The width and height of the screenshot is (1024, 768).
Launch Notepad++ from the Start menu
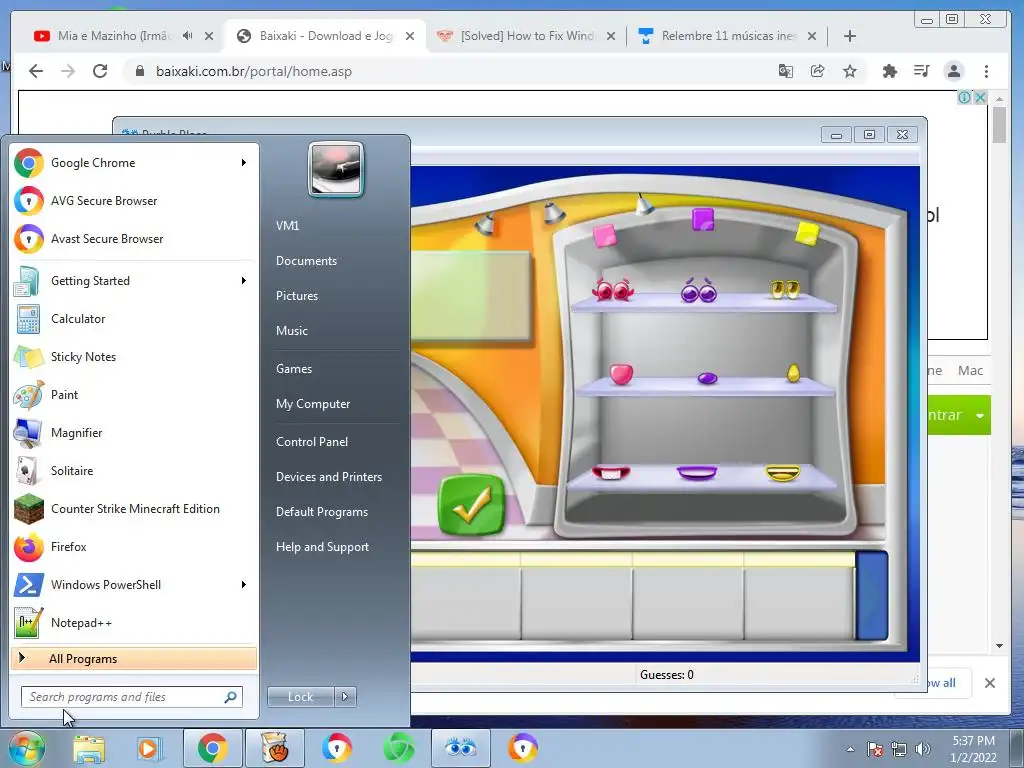pyautogui.click(x=134, y=622)
